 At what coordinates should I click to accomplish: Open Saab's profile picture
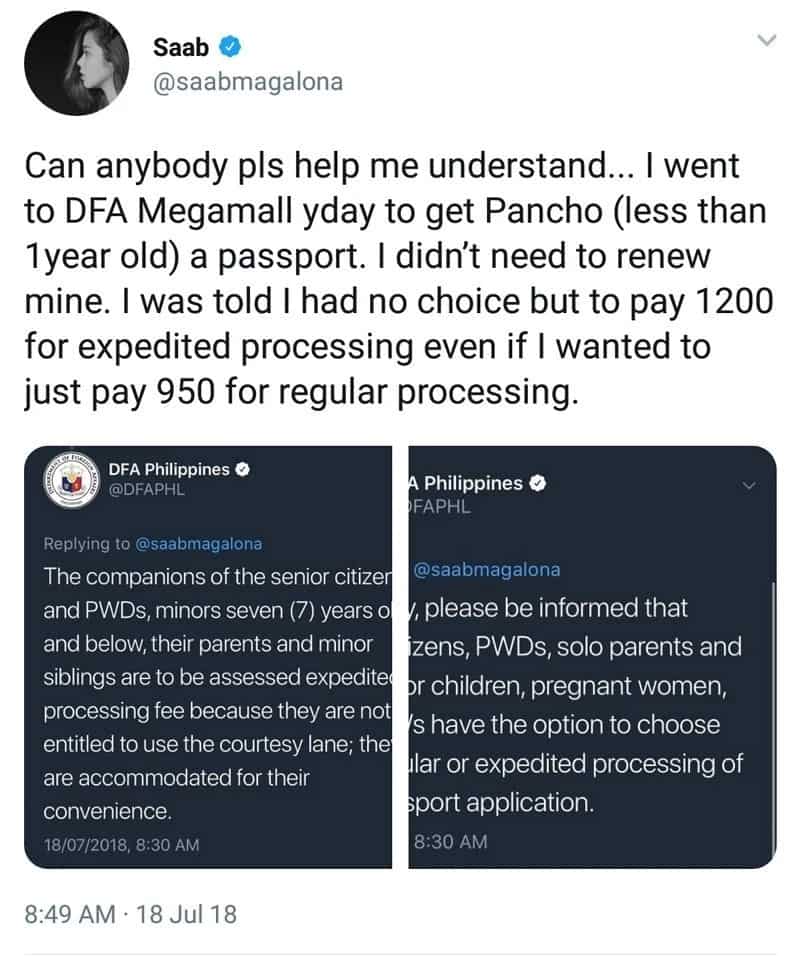point(77,63)
